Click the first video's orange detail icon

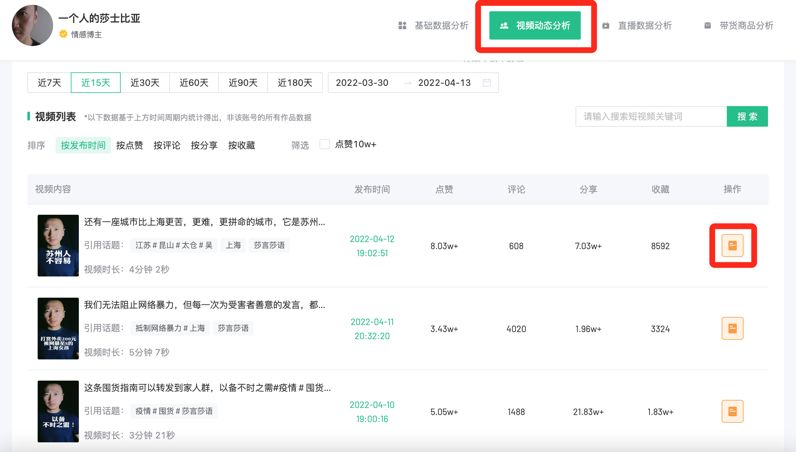pos(732,246)
